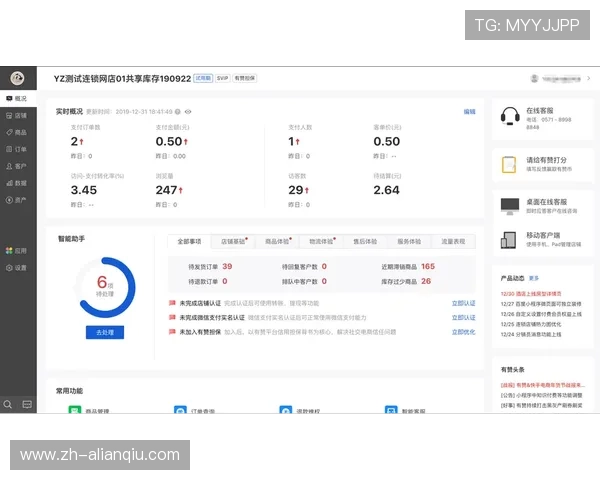Open 商品 products section in sidebar
The height and width of the screenshot is (480, 600).
pos(17,132)
